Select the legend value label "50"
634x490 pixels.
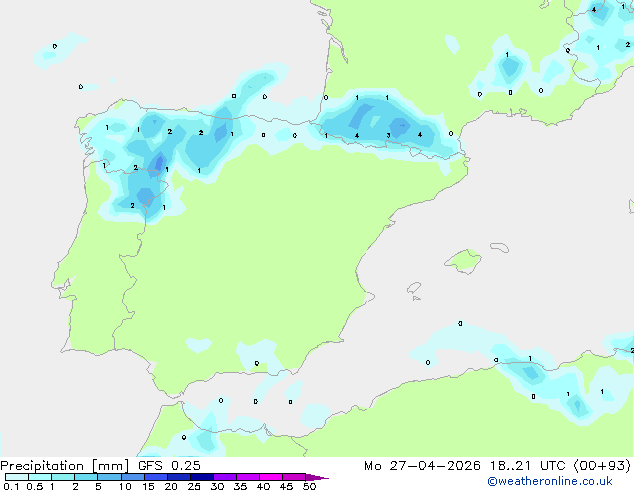pos(309,486)
